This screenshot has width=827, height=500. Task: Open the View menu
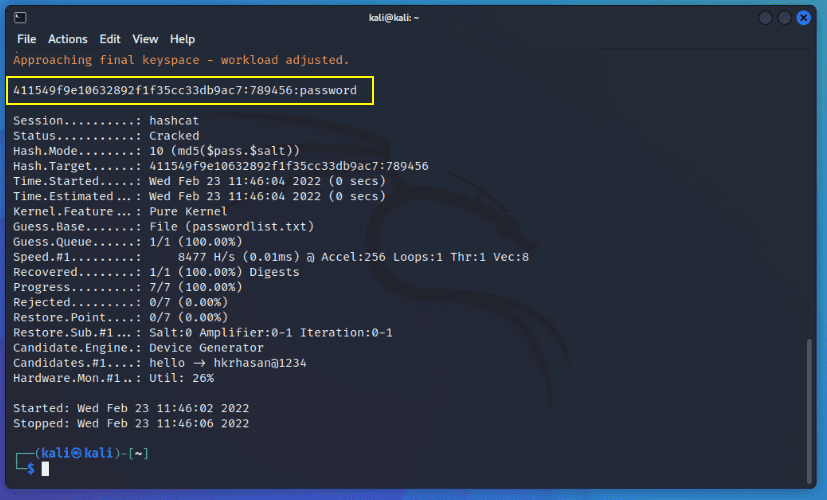[145, 39]
